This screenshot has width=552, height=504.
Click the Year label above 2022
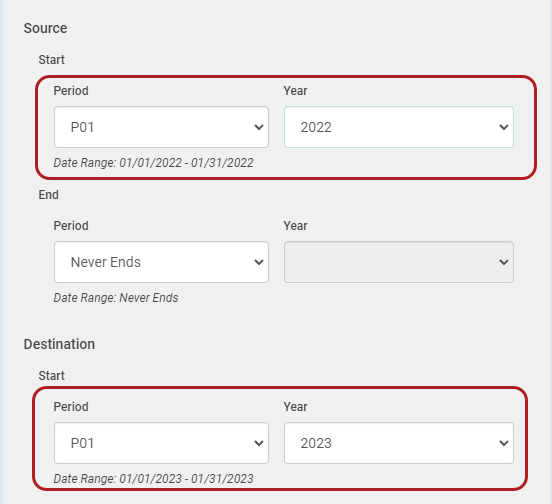(295, 91)
